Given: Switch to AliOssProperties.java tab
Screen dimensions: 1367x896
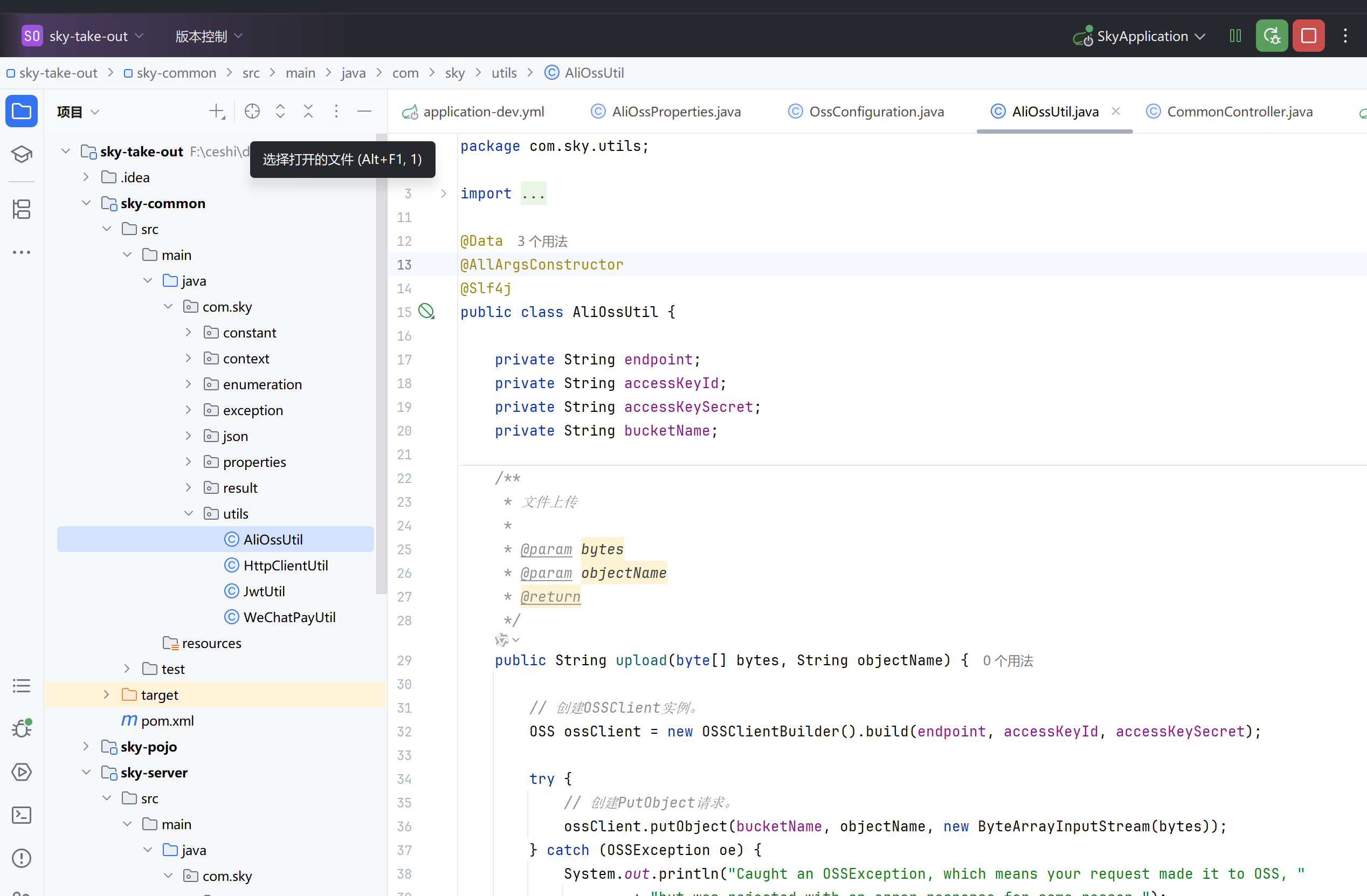Looking at the screenshot, I should click(666, 112).
